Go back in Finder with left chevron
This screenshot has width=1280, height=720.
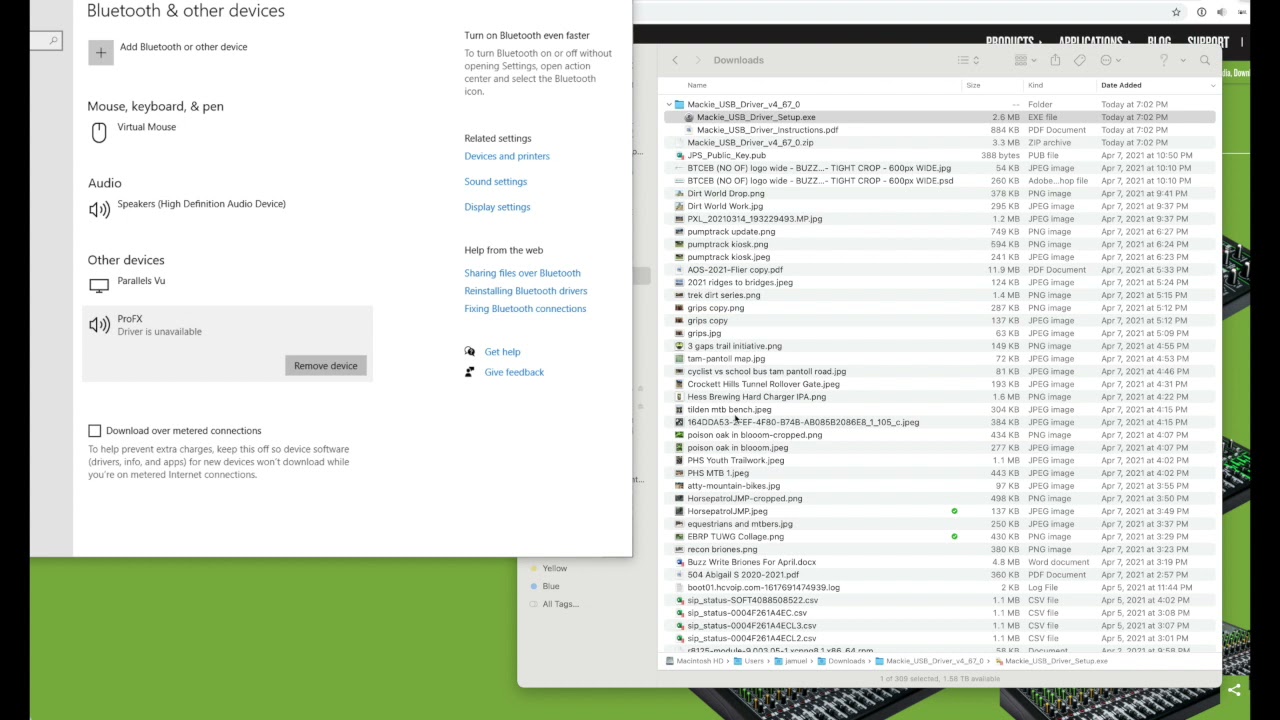[675, 60]
